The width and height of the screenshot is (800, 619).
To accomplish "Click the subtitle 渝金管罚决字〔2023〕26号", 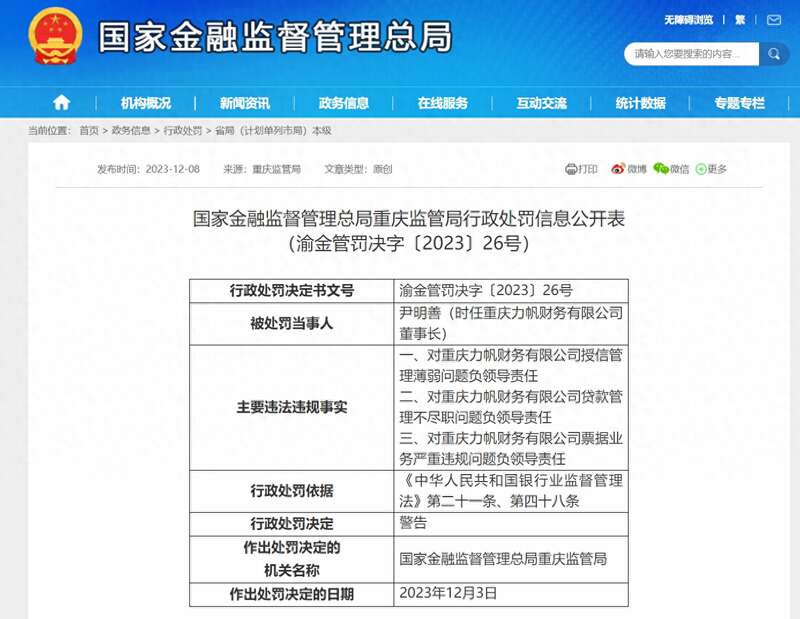I will click(x=409, y=243).
